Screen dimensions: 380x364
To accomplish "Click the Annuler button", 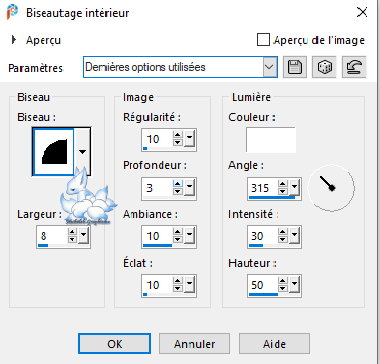I will (194, 344).
